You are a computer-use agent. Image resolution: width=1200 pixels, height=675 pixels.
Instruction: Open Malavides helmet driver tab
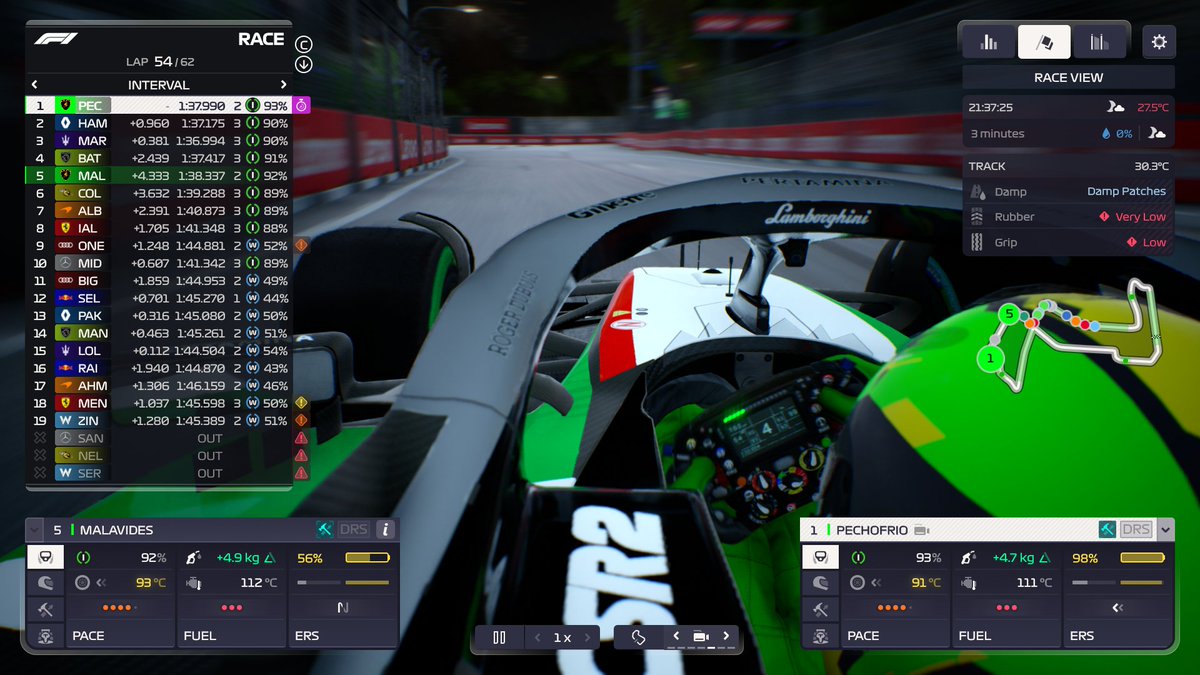(x=45, y=583)
